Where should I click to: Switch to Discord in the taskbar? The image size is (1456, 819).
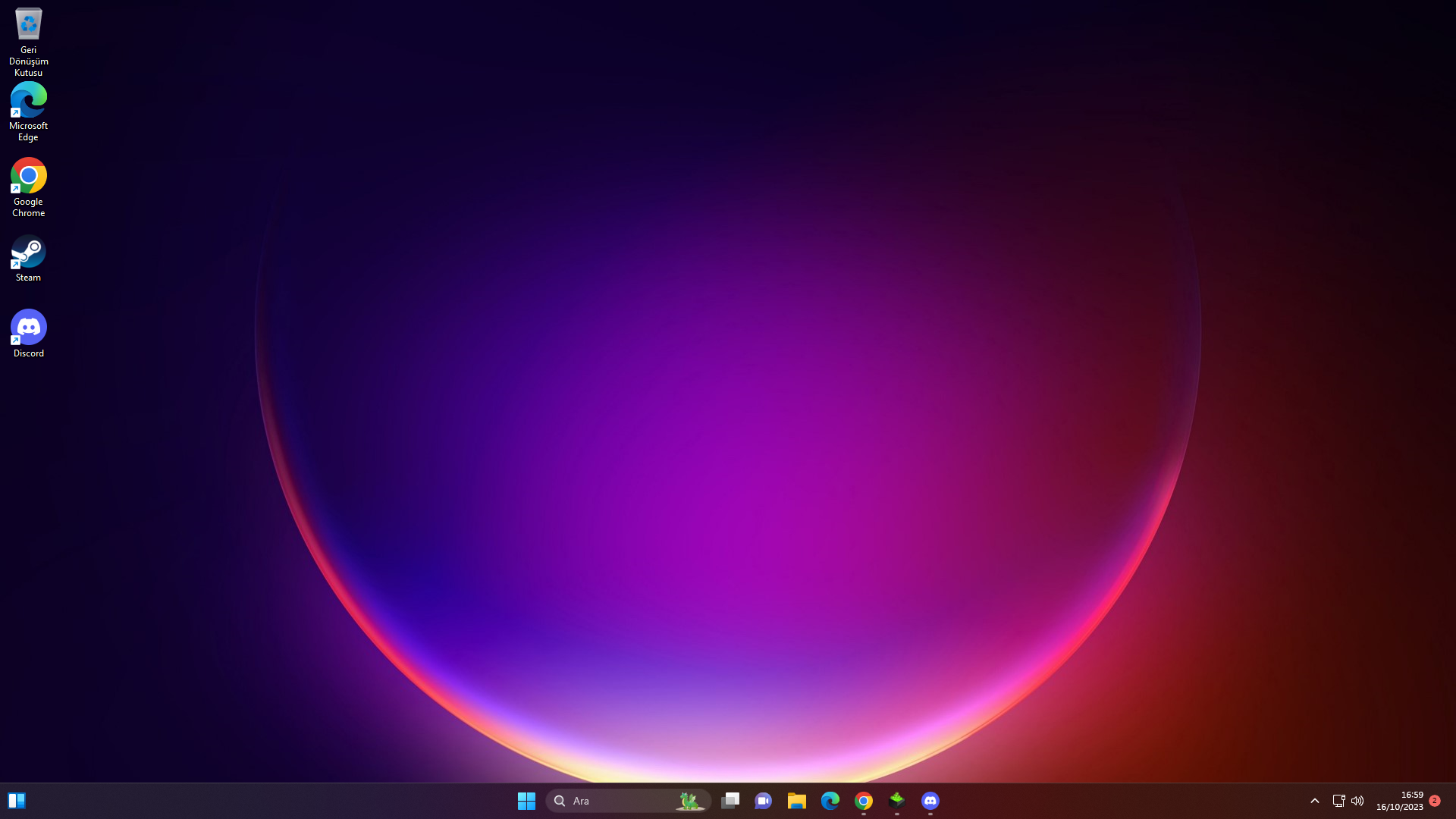(930, 801)
